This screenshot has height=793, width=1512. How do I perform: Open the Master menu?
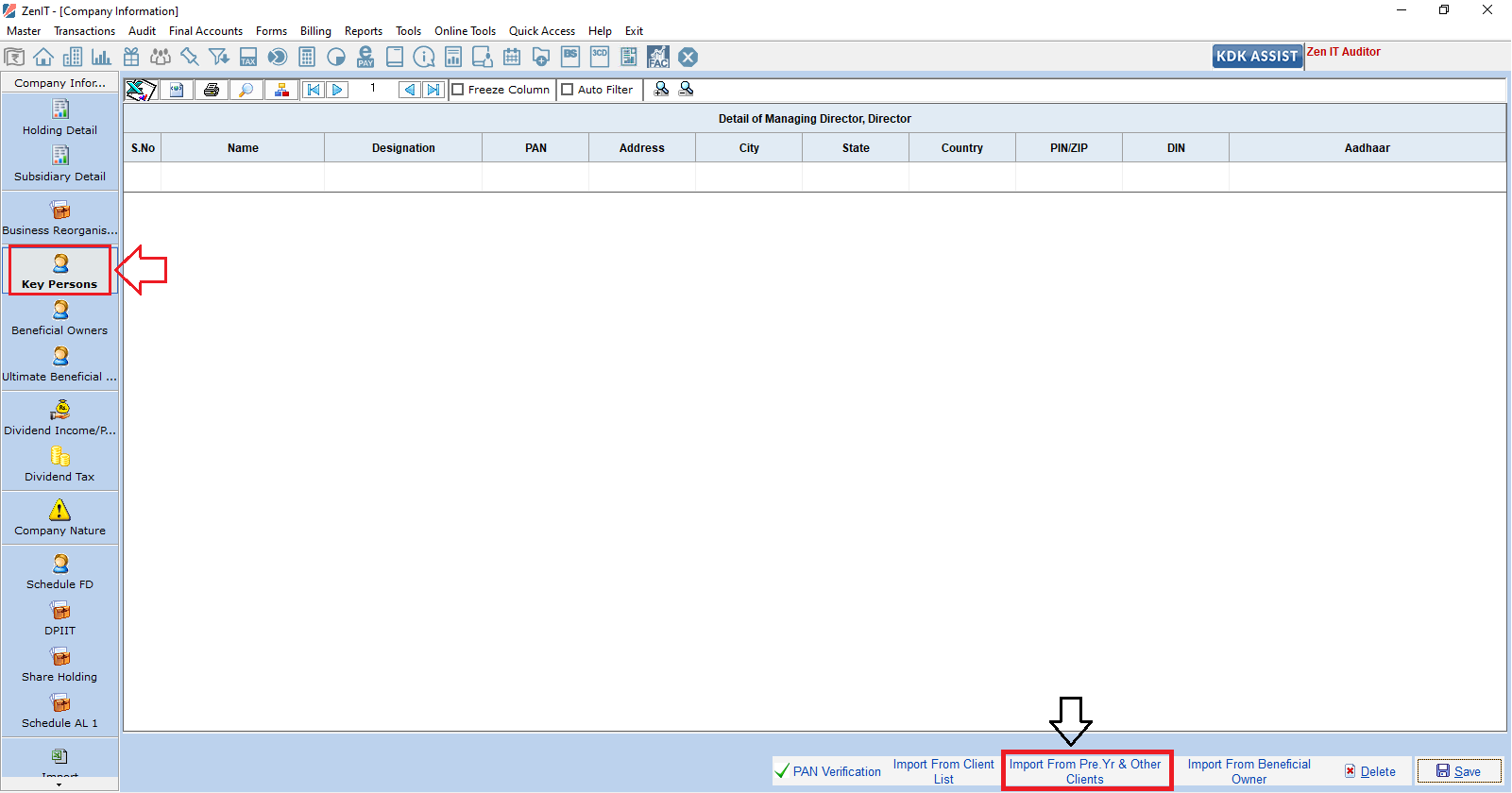click(24, 31)
